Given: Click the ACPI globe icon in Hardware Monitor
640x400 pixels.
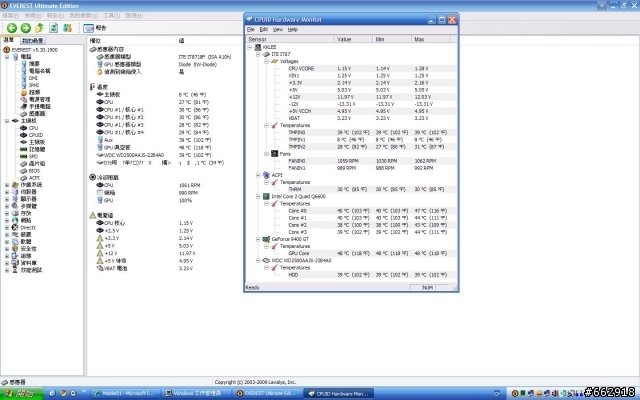Looking at the screenshot, I should click(266, 175).
